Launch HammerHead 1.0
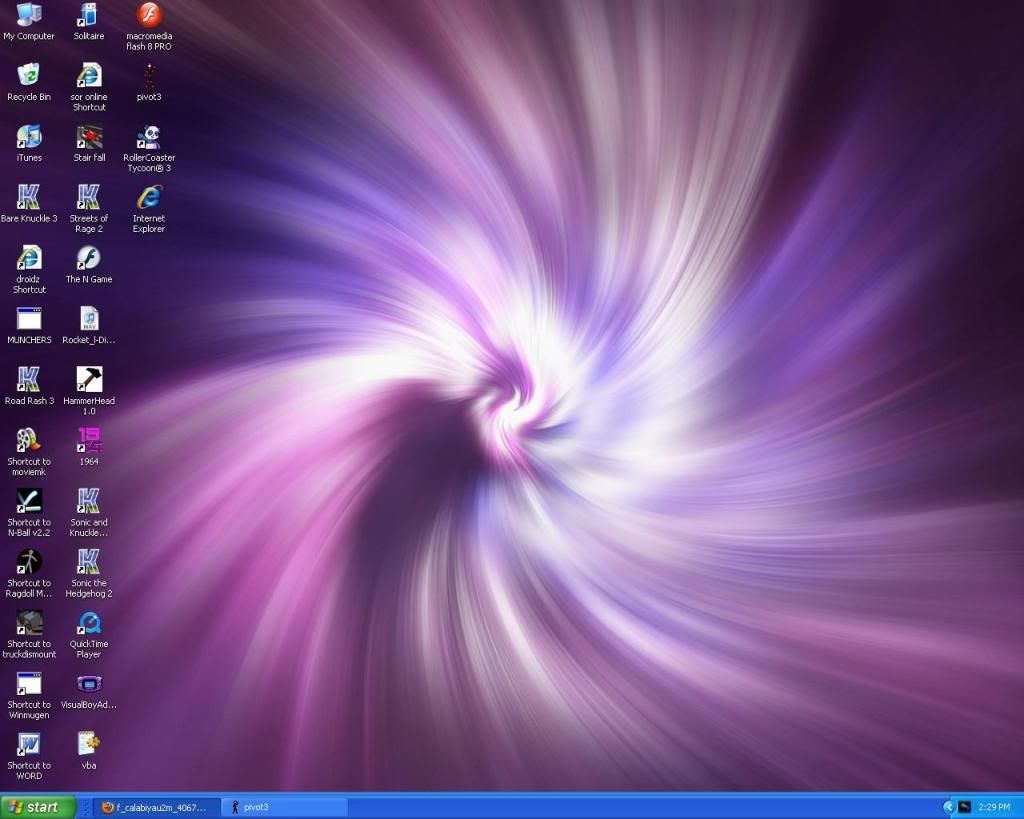 (88, 380)
